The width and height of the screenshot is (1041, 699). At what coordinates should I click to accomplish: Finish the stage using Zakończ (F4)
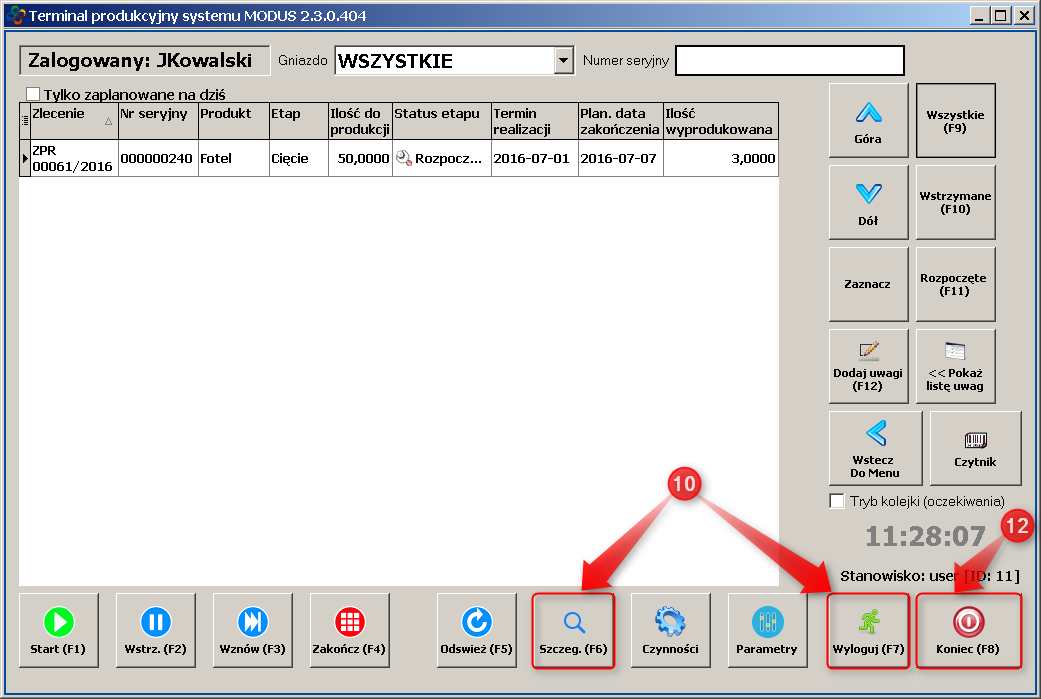349,630
